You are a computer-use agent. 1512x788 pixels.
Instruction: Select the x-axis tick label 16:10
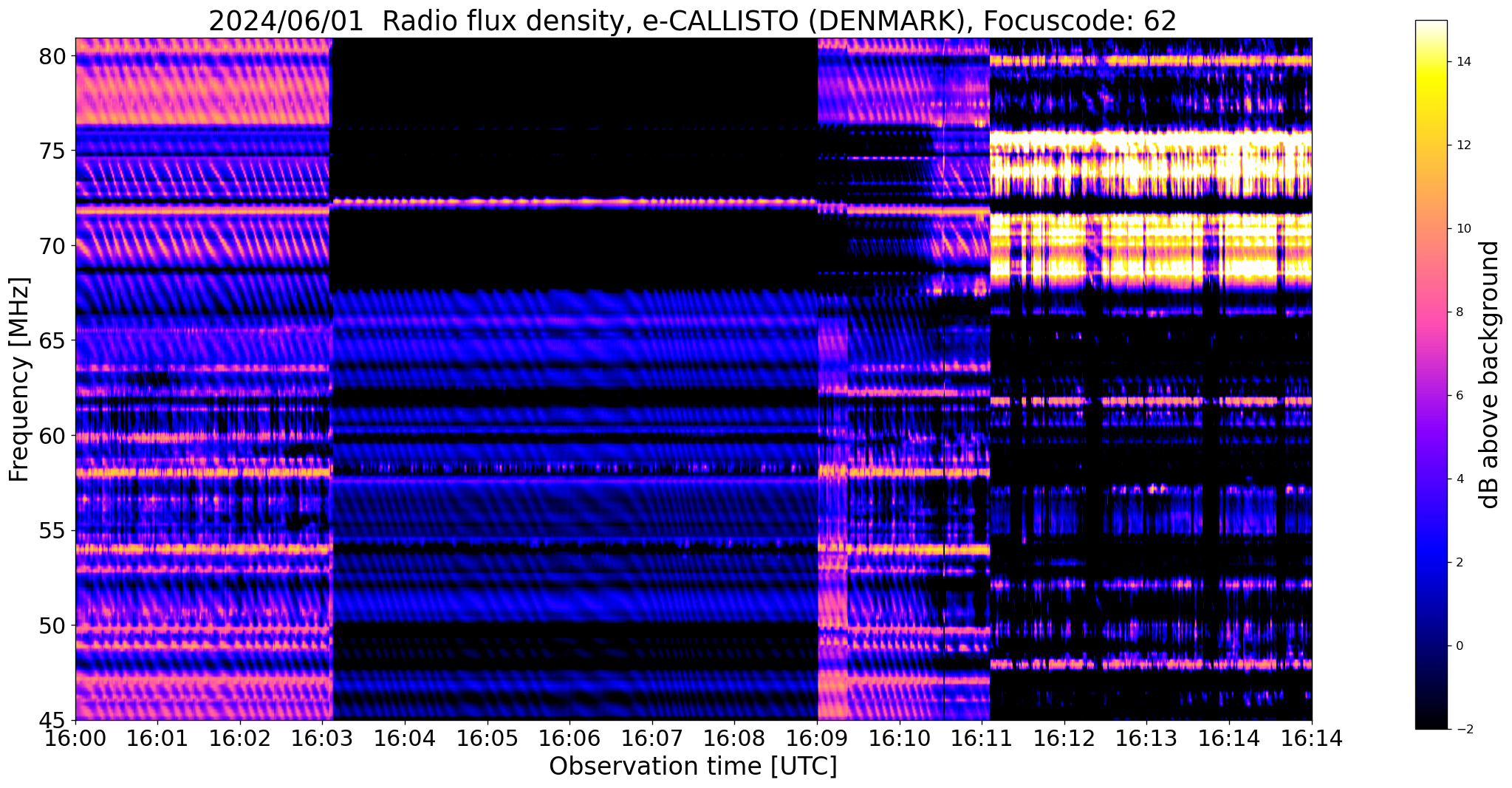pos(900,738)
